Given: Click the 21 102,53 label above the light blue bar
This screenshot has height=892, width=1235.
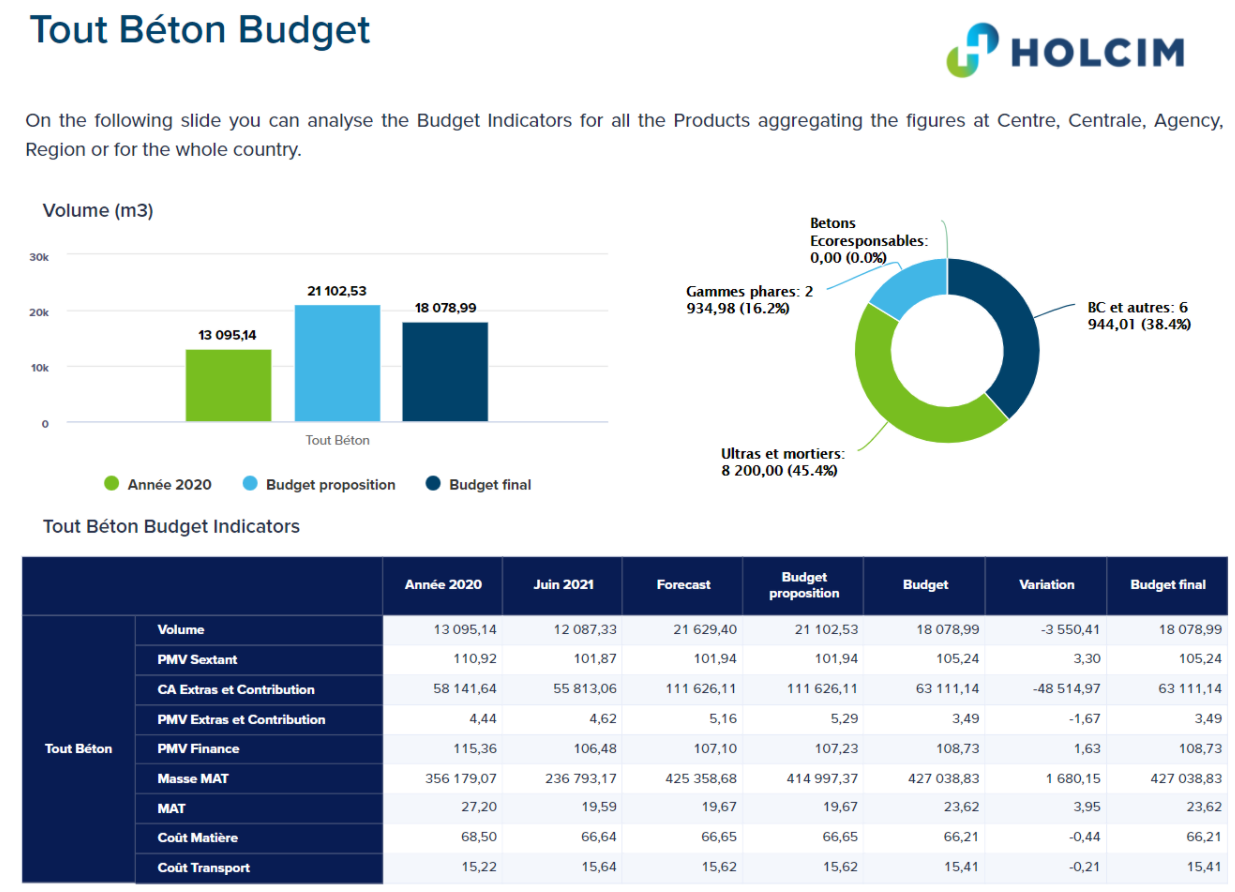Looking at the screenshot, I should 337,291.
